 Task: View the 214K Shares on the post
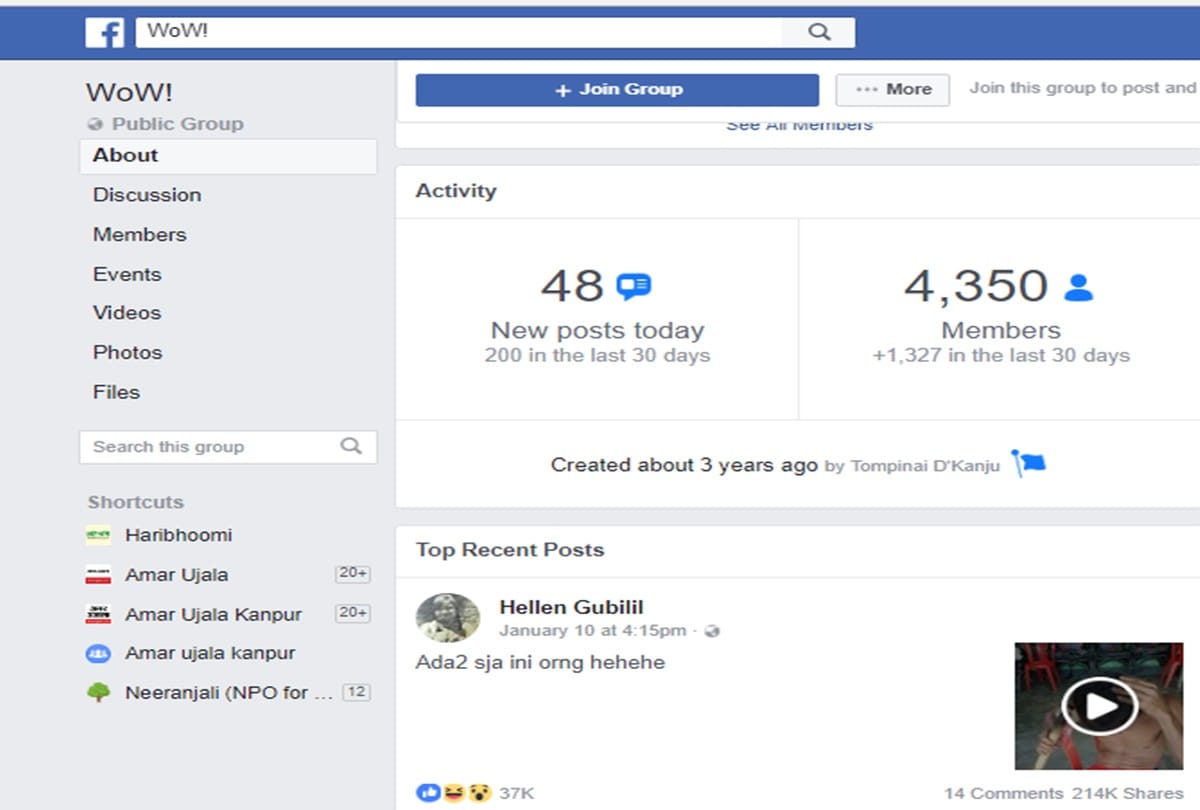(x=1127, y=793)
